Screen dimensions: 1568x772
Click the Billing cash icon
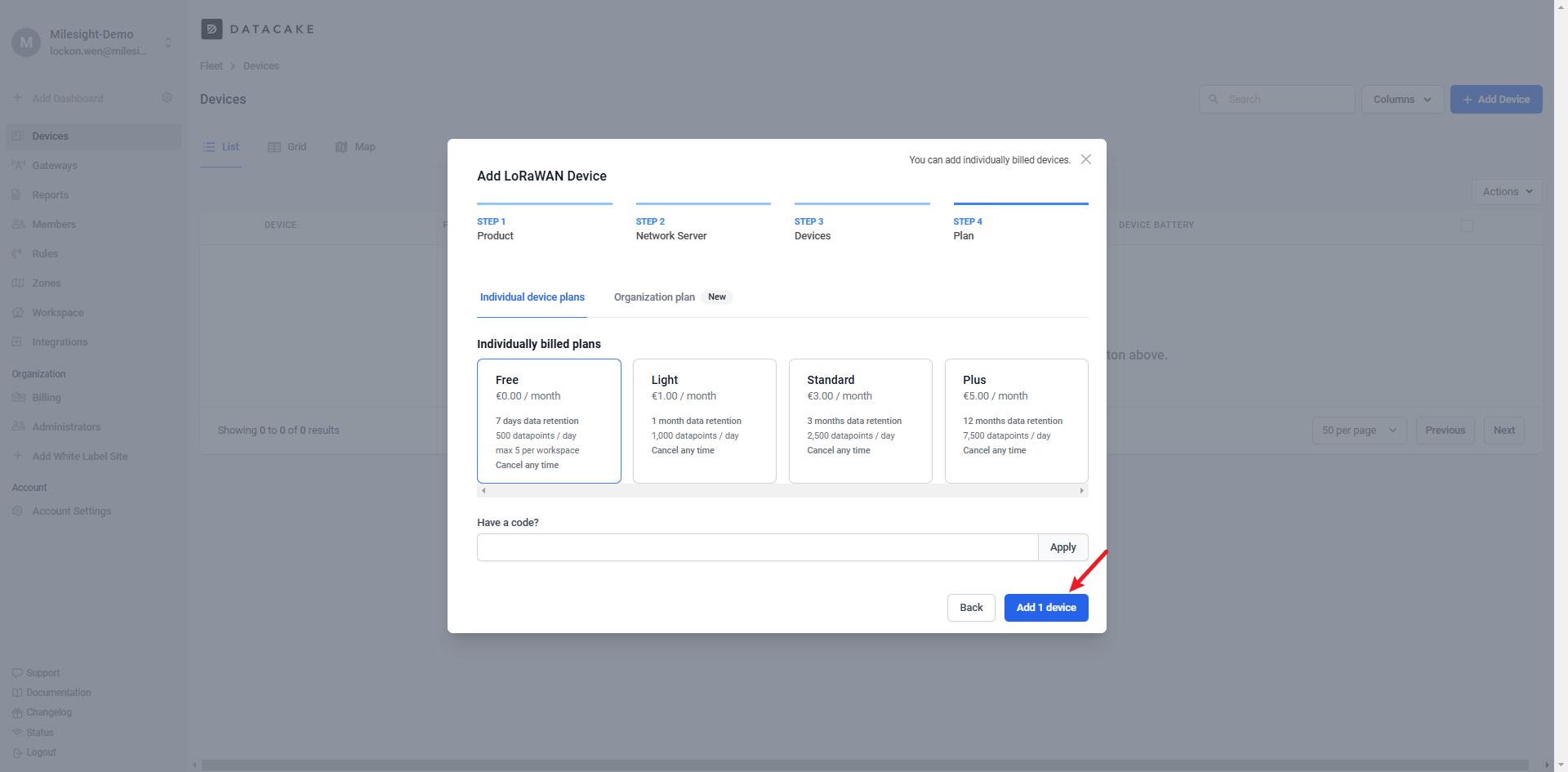[18, 397]
